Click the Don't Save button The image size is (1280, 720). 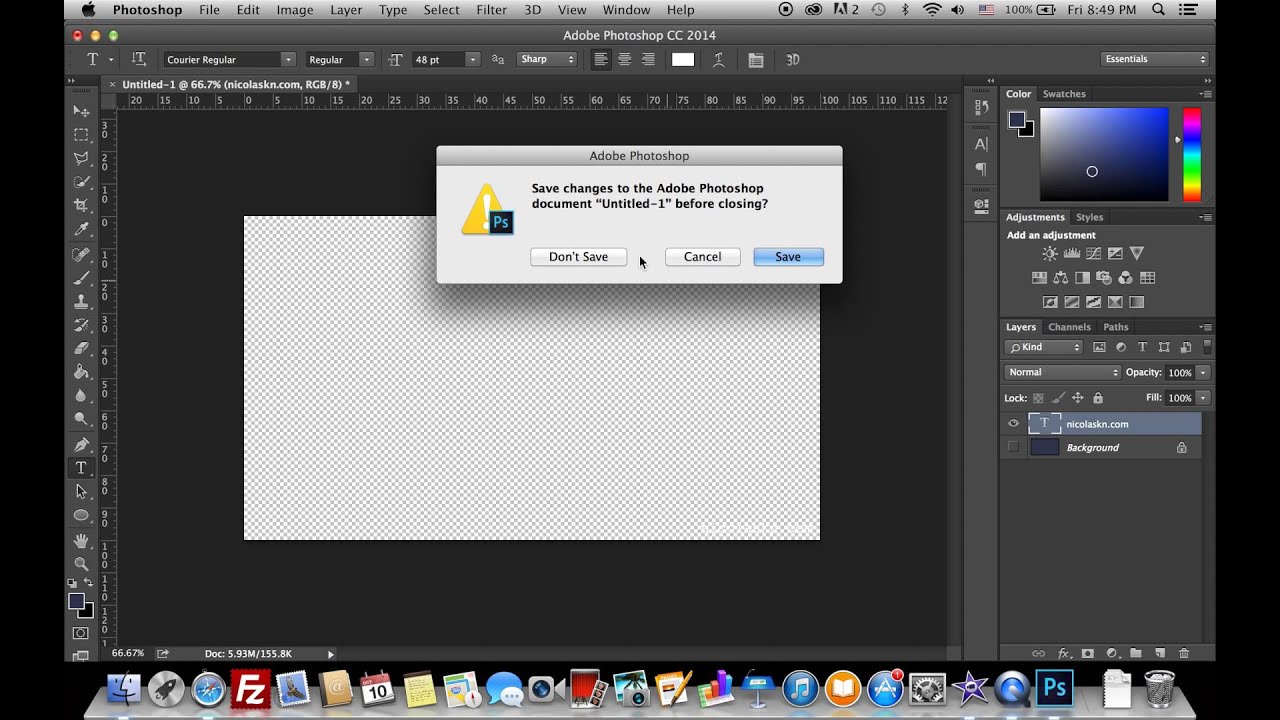(x=578, y=257)
